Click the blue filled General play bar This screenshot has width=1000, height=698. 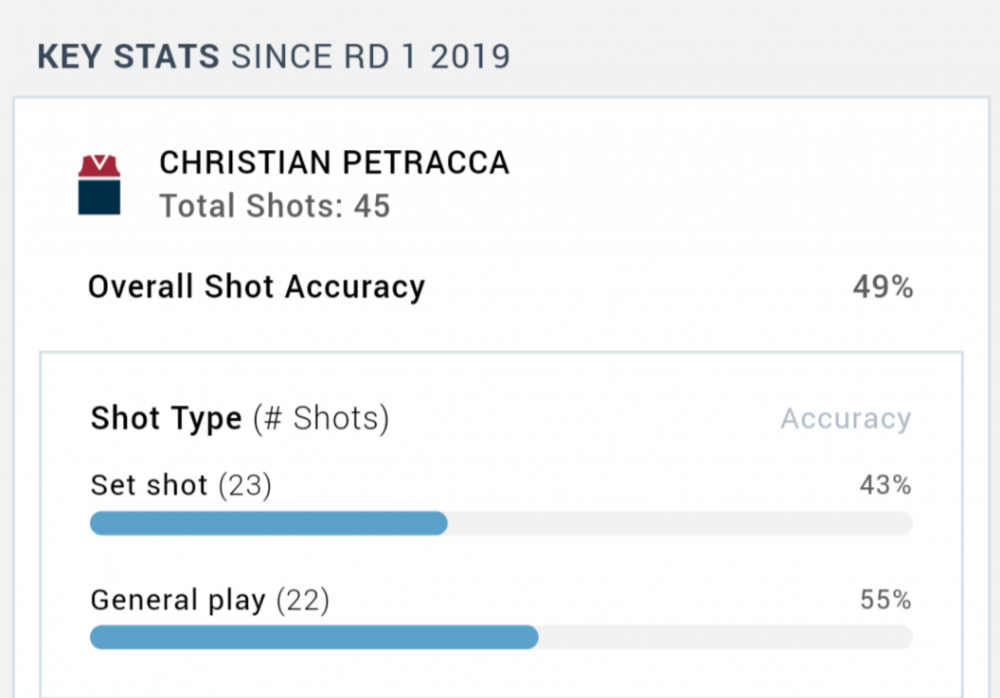click(314, 637)
